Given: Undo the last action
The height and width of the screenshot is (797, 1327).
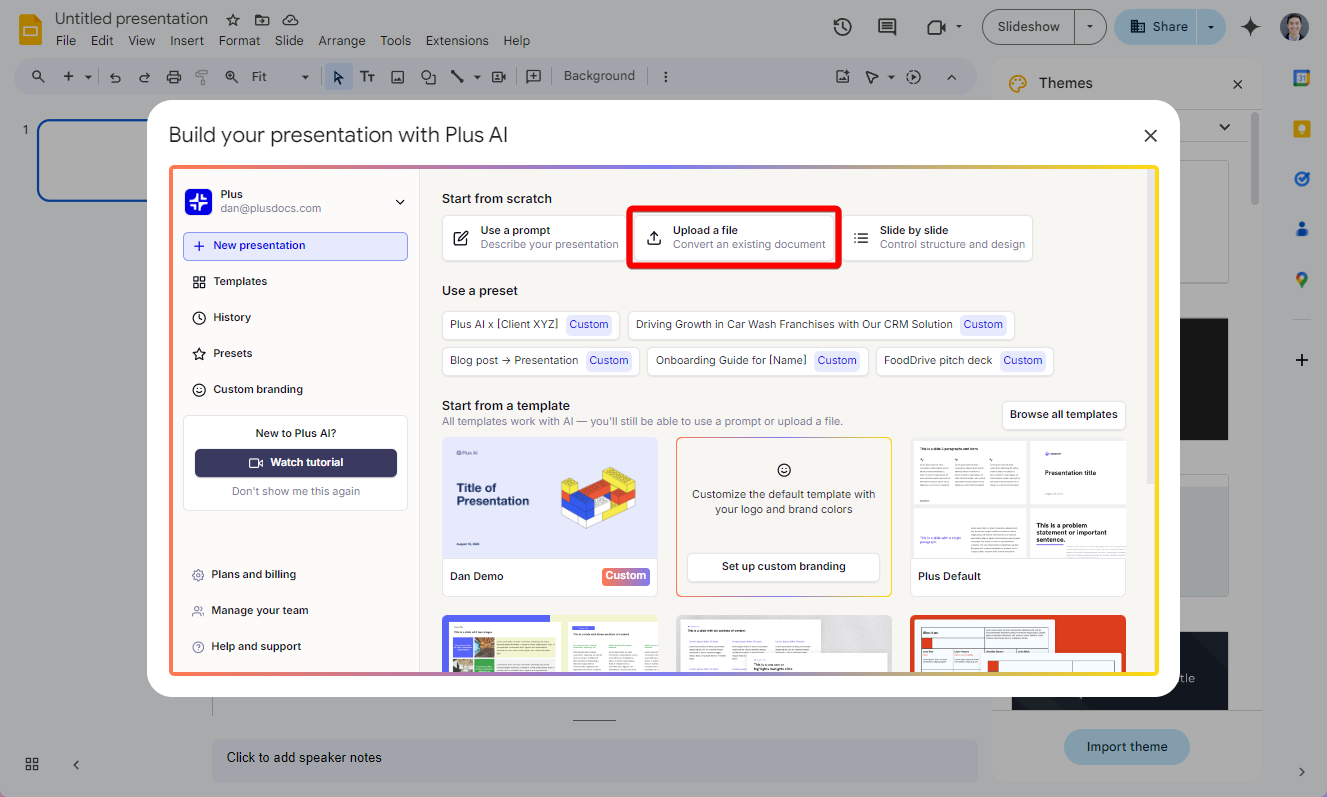Looking at the screenshot, I should tap(115, 76).
